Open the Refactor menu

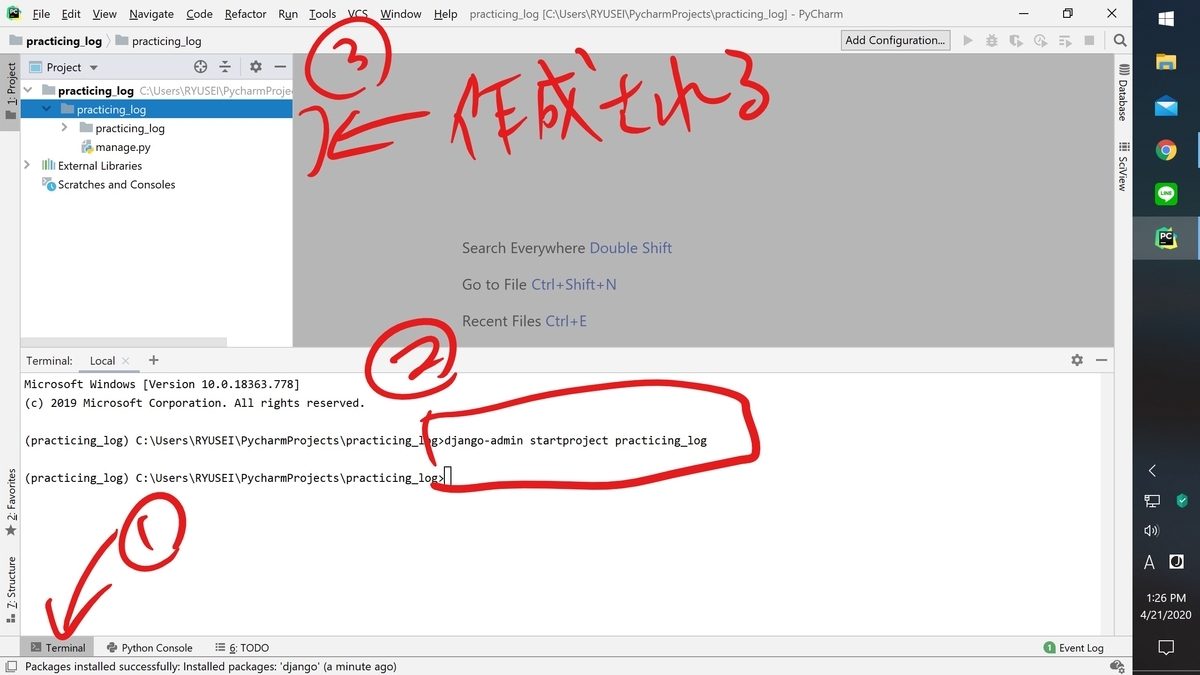click(245, 14)
